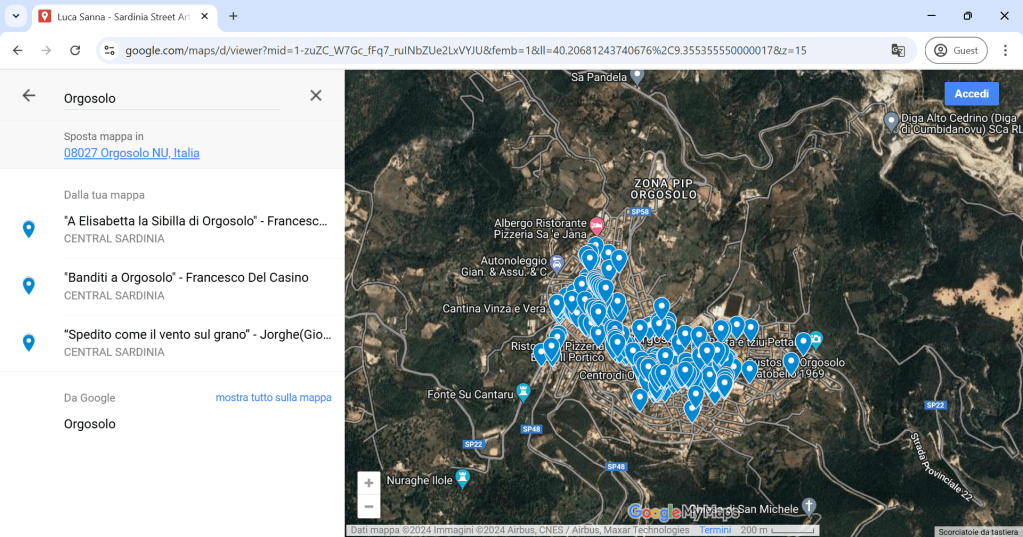Click the Nuraghe Ilole map marker
This screenshot has width=1023, height=537.
(462, 478)
